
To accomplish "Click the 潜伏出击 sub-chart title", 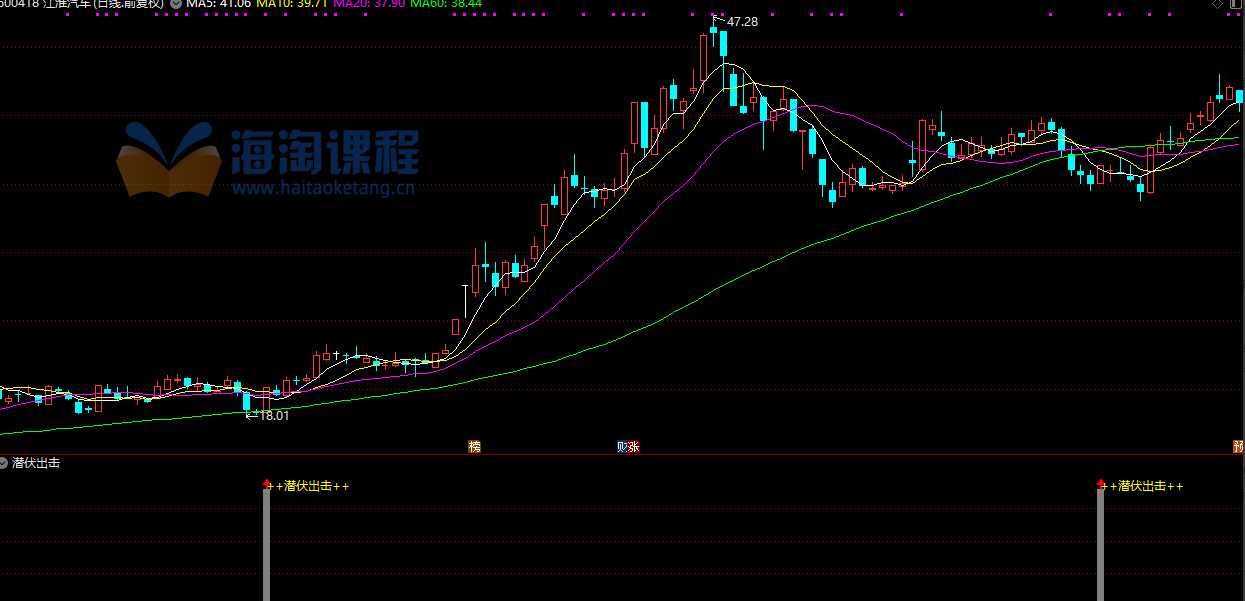I will tap(36, 463).
